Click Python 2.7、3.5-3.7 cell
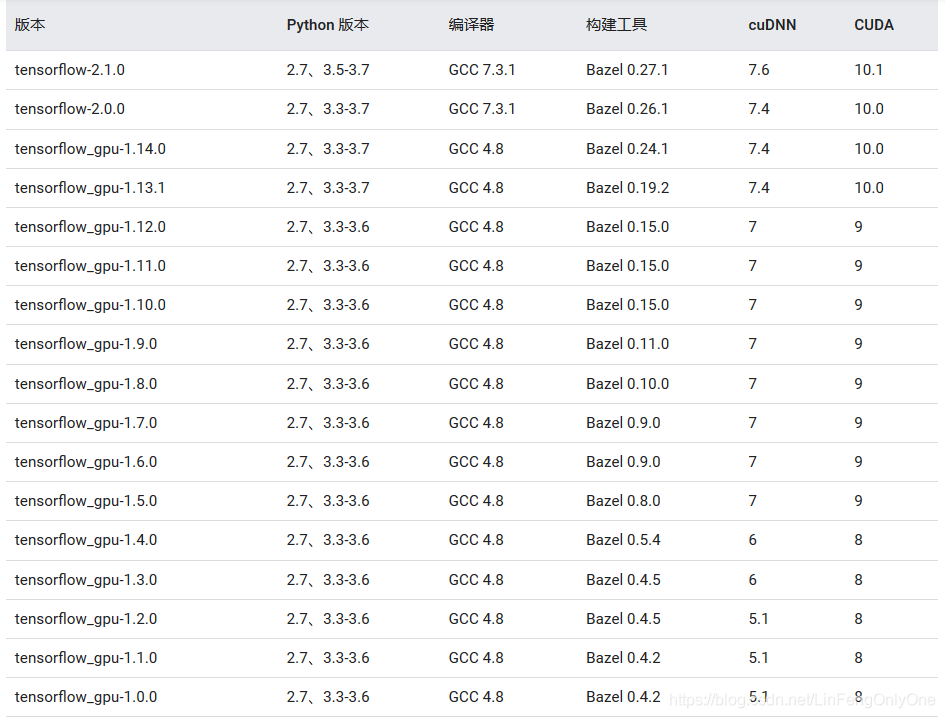945x718 pixels. [328, 70]
